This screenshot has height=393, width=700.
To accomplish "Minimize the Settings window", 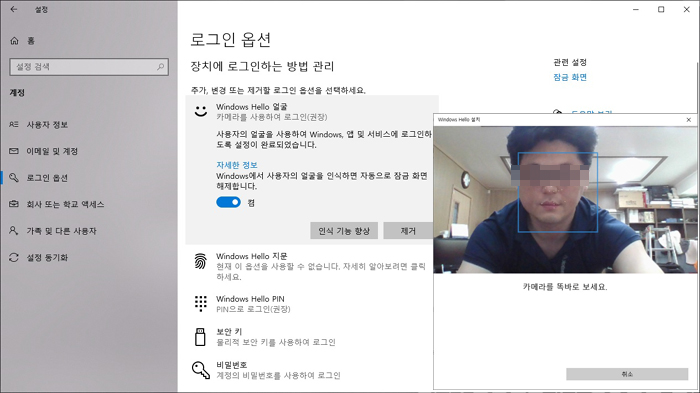I will (636, 9).
